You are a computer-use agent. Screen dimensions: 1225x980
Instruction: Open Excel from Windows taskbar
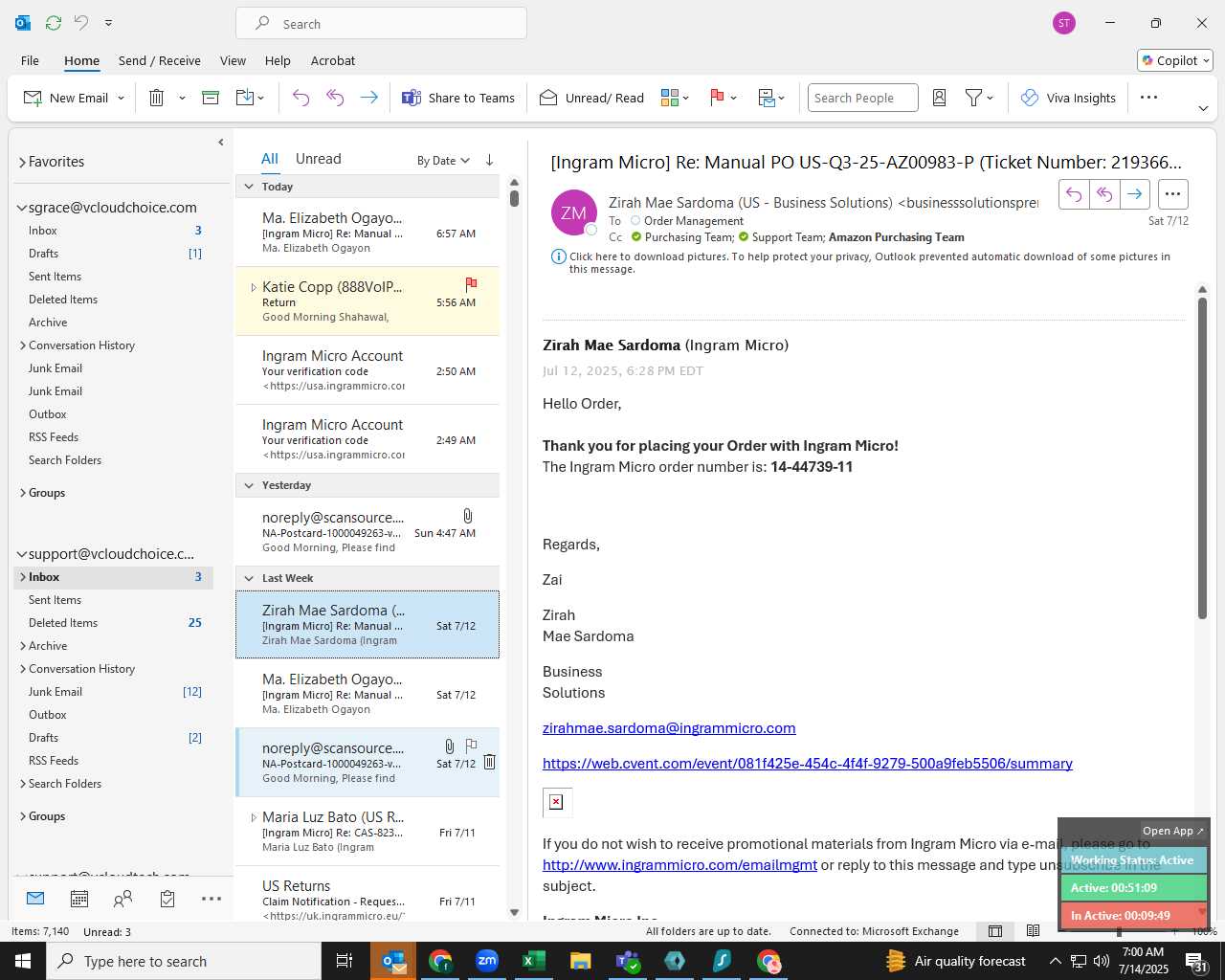click(x=533, y=961)
